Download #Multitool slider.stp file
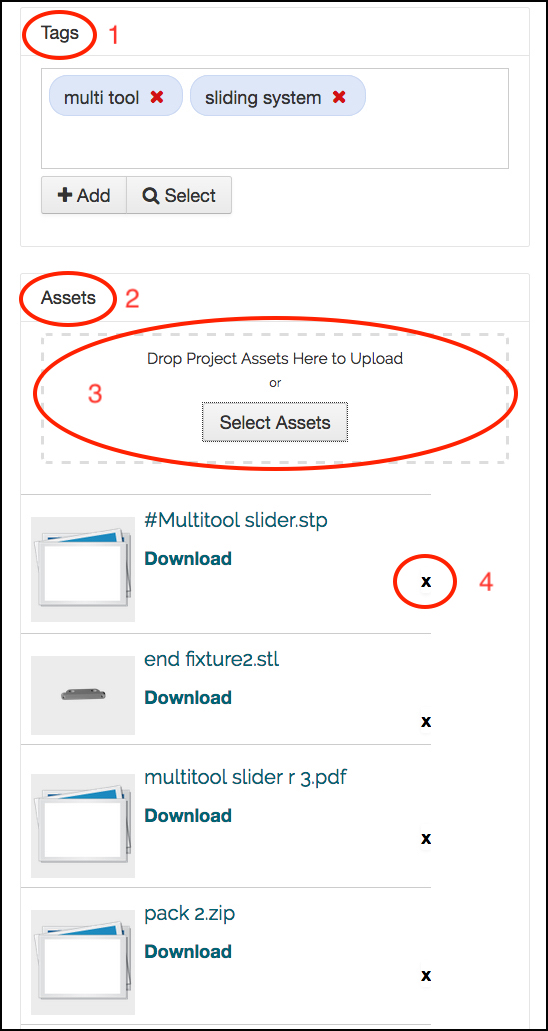The width and height of the screenshot is (548, 1031). (188, 558)
